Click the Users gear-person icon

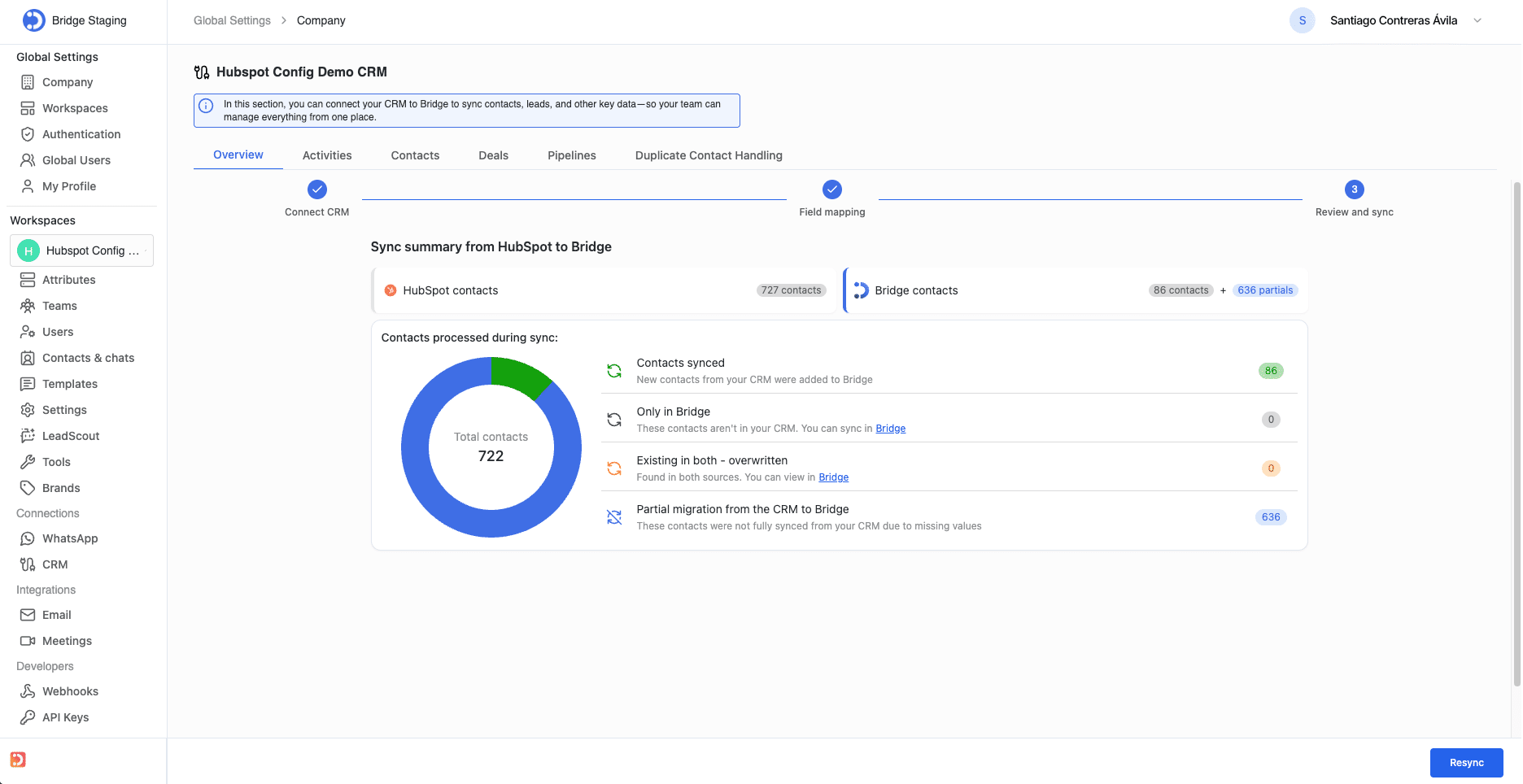[28, 332]
